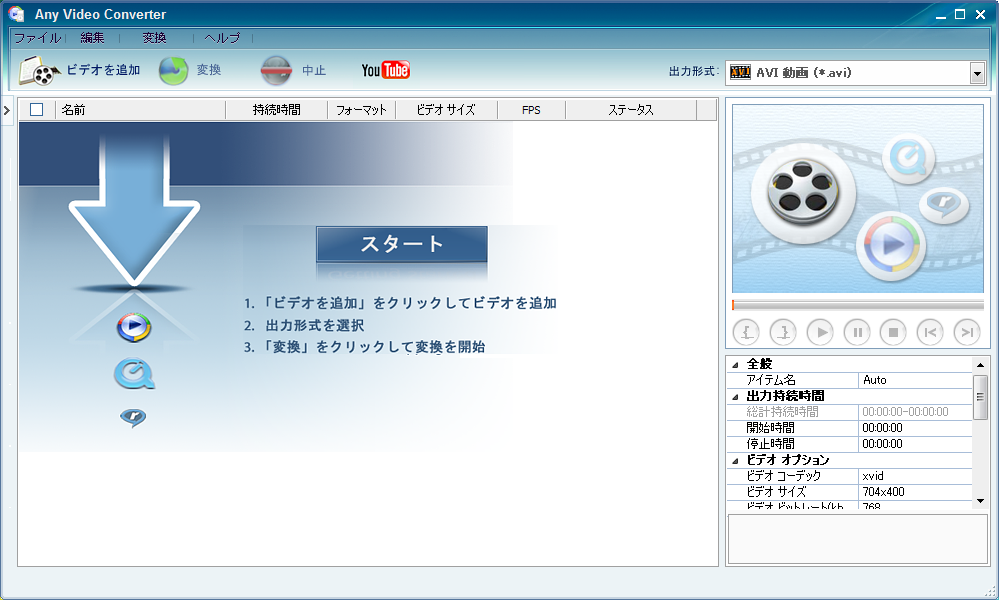The height and width of the screenshot is (600, 999).
Task: Stop the preview playback
Action: 893,332
